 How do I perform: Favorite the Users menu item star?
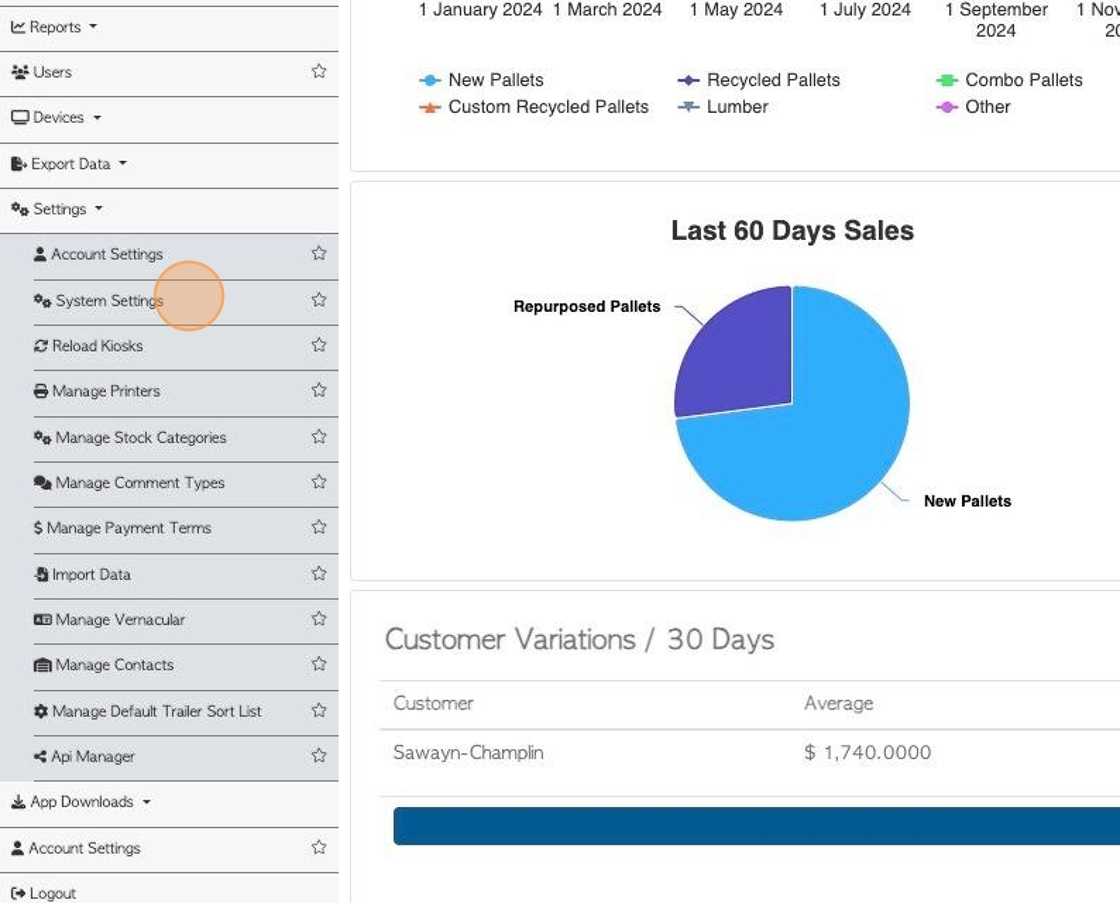319,71
